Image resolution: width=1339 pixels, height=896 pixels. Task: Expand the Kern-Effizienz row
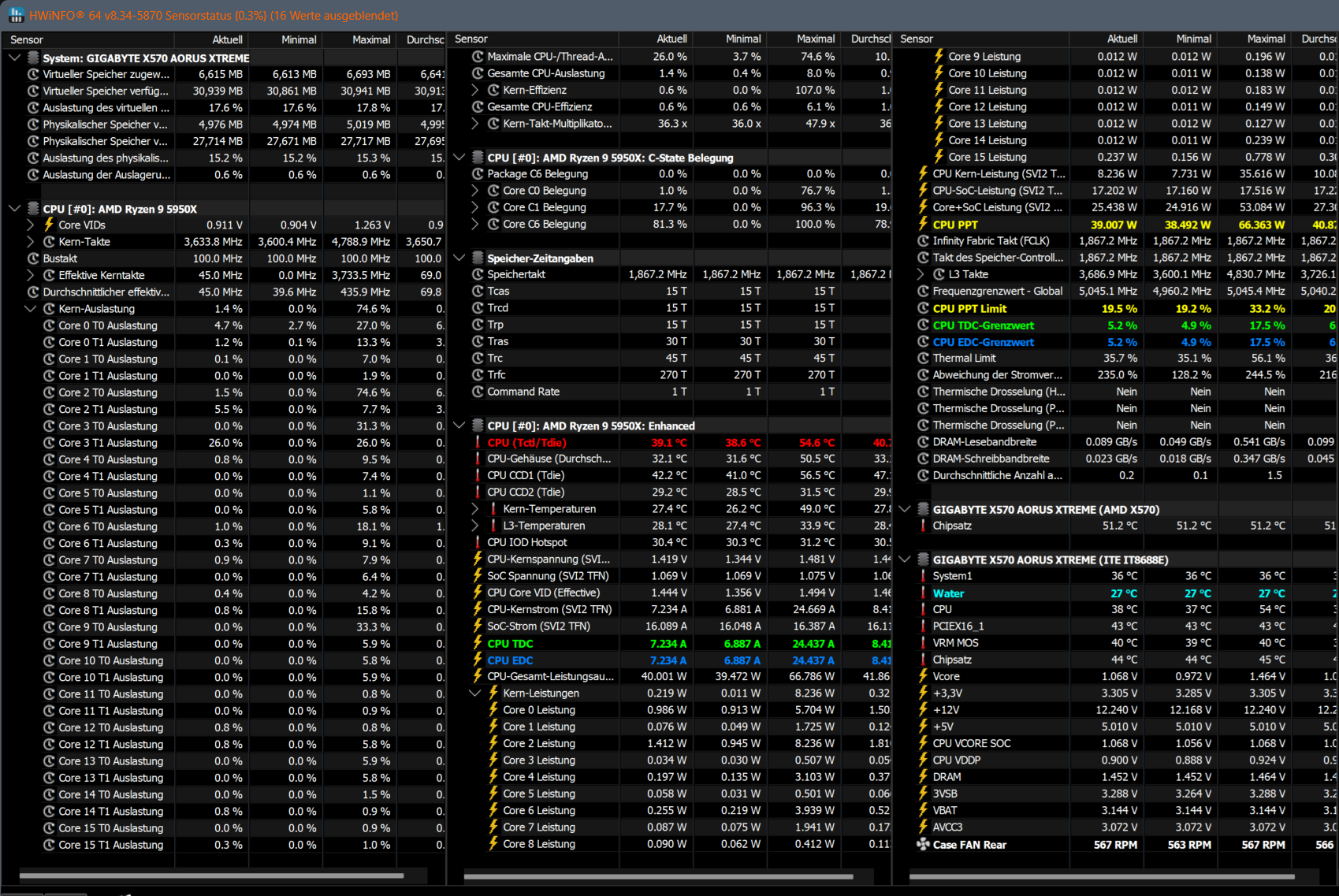click(x=474, y=90)
